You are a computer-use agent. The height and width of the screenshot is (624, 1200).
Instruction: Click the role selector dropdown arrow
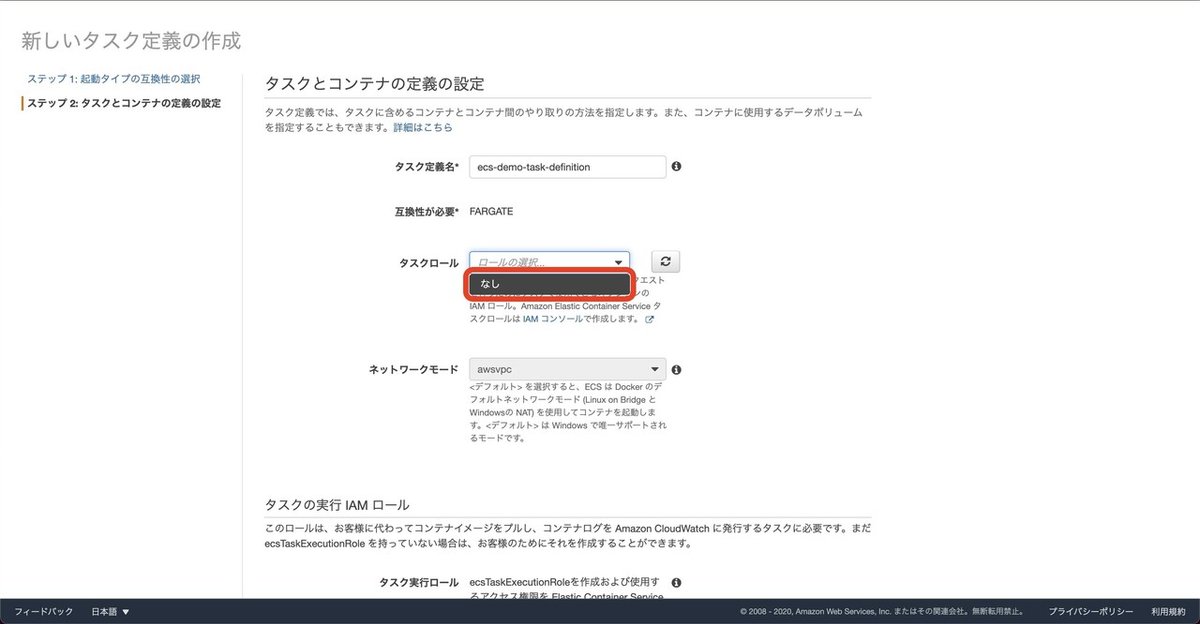point(620,260)
